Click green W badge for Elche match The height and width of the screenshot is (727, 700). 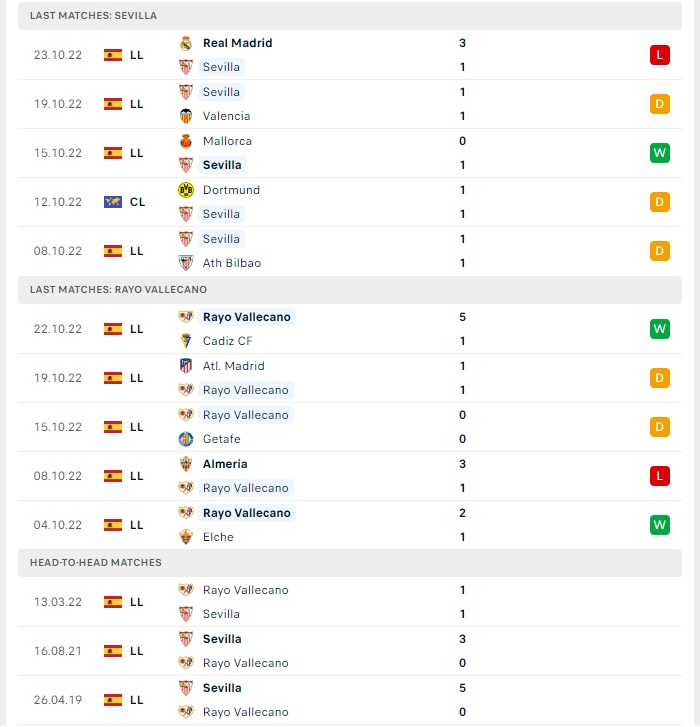[x=660, y=525]
